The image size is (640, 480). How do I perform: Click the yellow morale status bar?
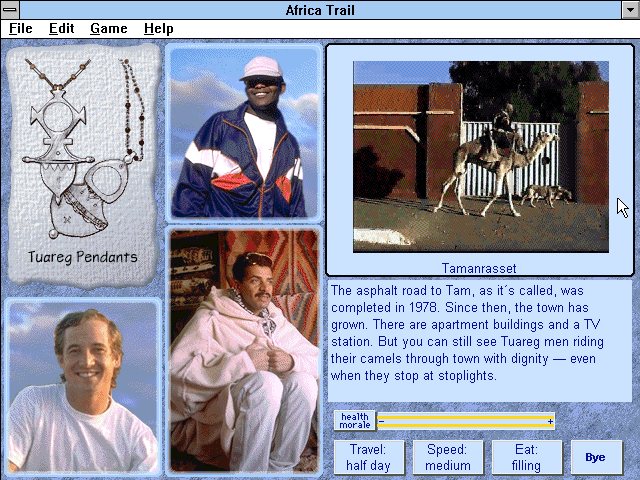pyautogui.click(x=465, y=425)
